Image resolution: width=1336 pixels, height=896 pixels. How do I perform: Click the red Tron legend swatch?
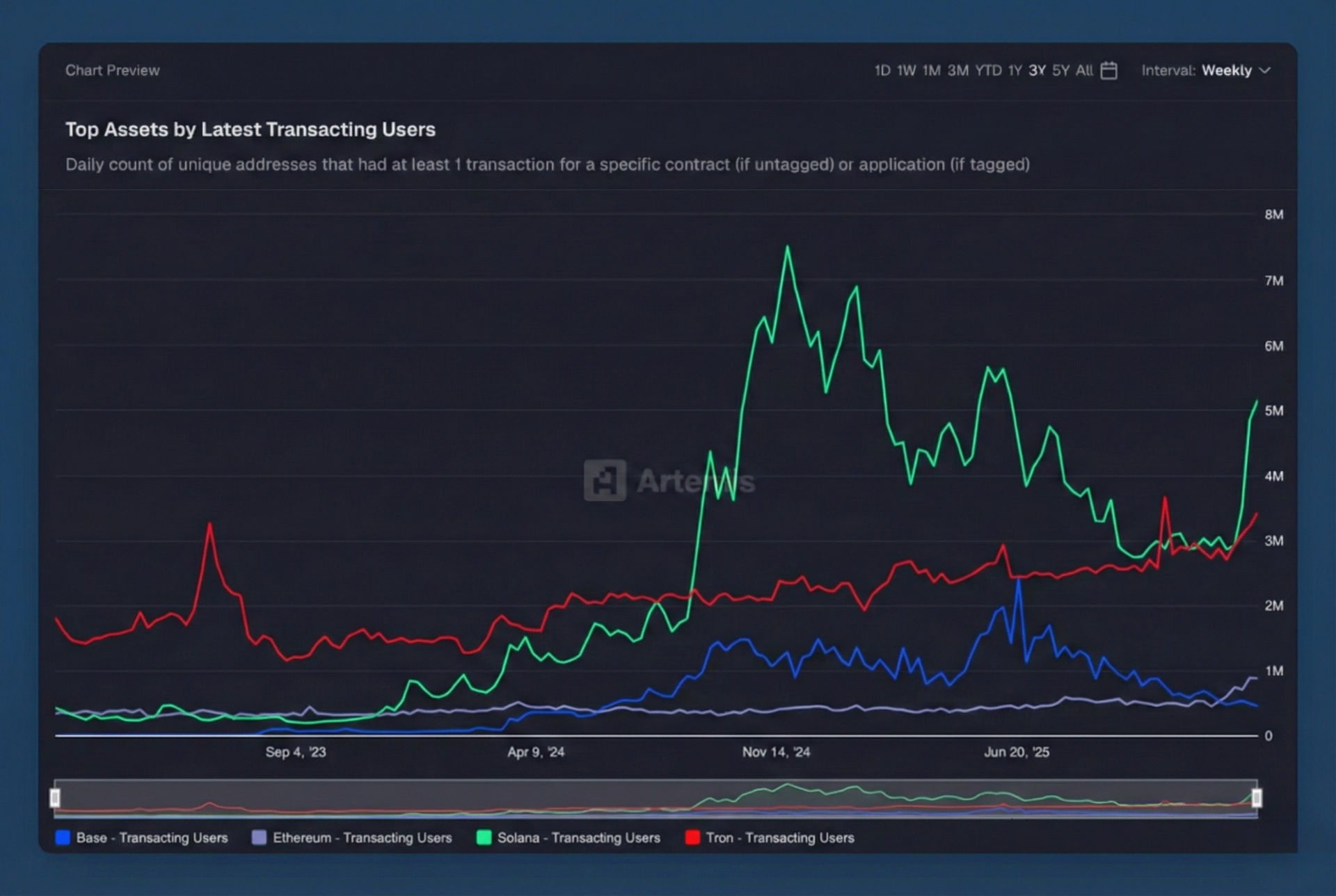click(692, 838)
